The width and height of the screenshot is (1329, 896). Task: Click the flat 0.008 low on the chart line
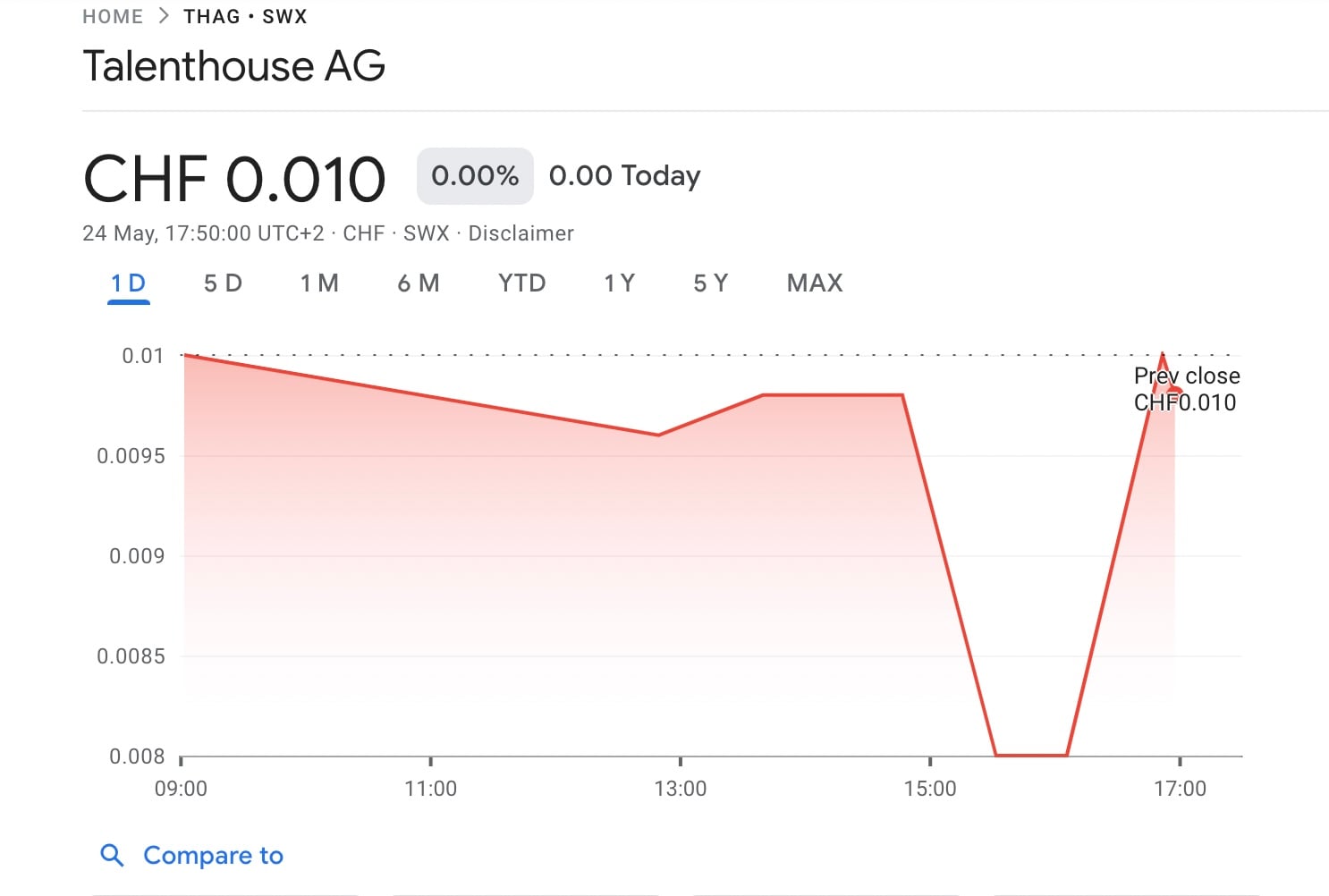1031,755
